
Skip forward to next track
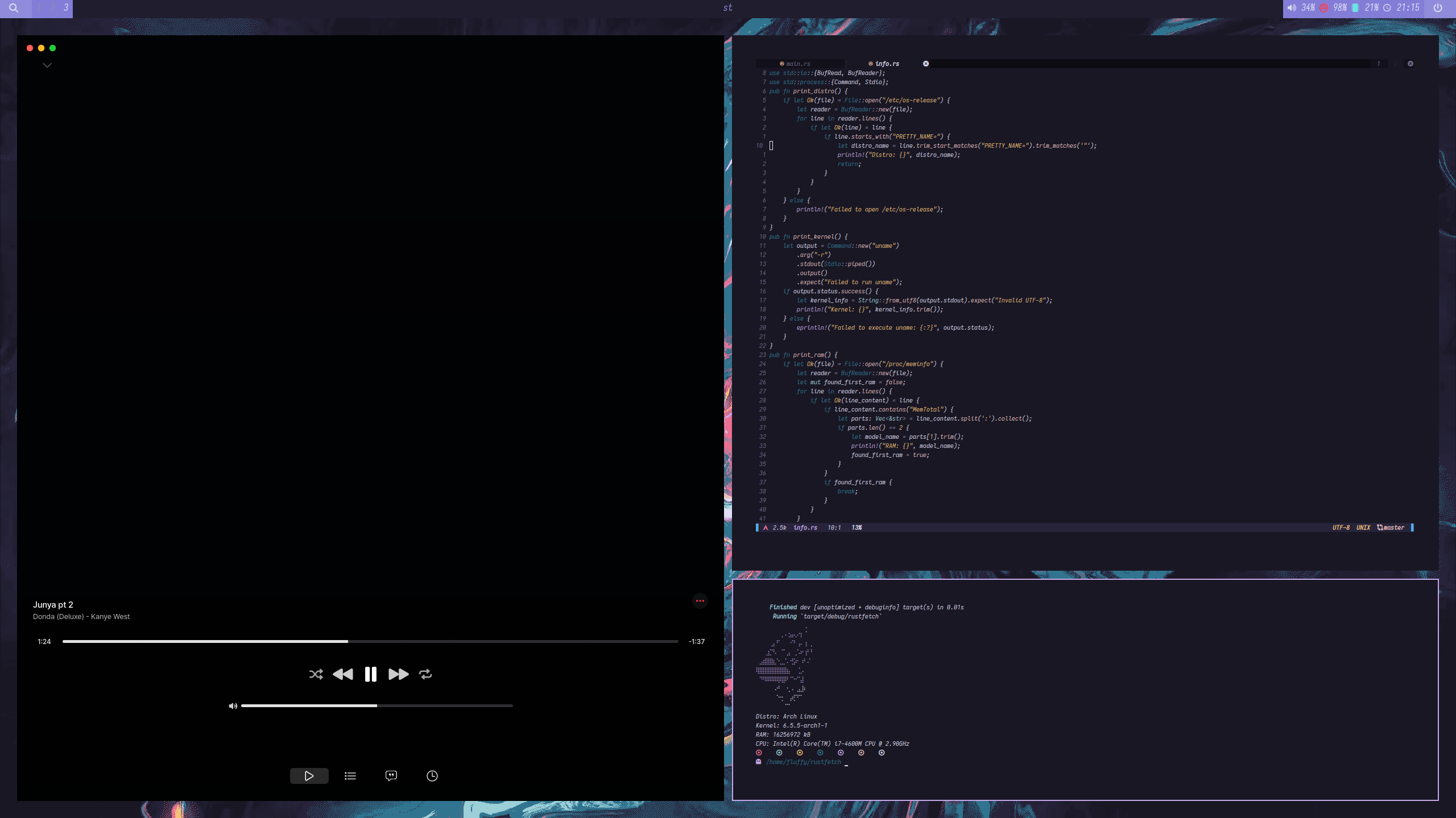coord(398,674)
